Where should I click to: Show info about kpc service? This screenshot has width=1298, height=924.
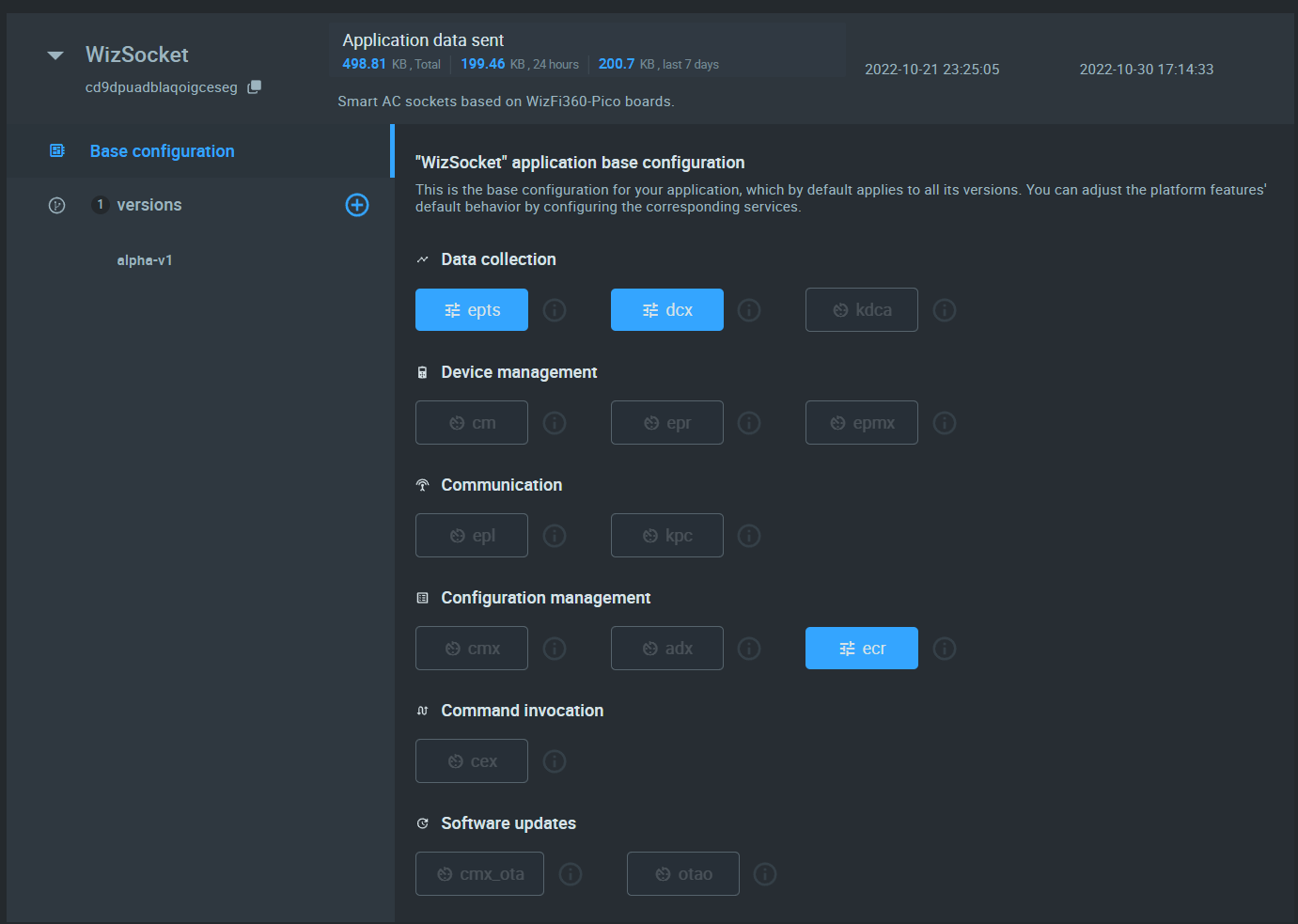[x=749, y=536]
